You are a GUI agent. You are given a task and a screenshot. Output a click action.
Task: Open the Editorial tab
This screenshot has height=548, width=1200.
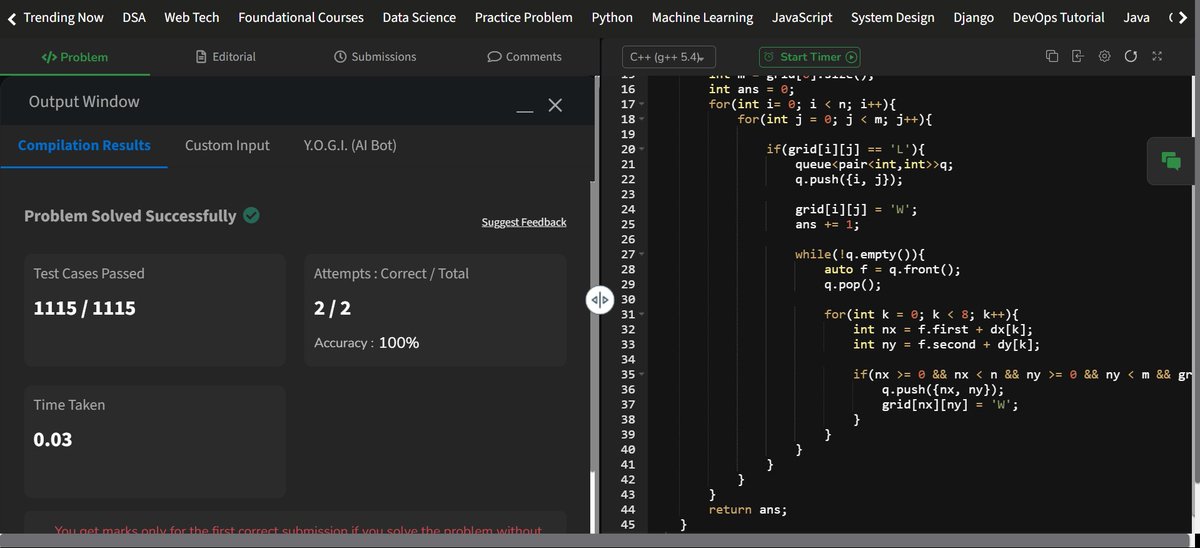(225, 57)
